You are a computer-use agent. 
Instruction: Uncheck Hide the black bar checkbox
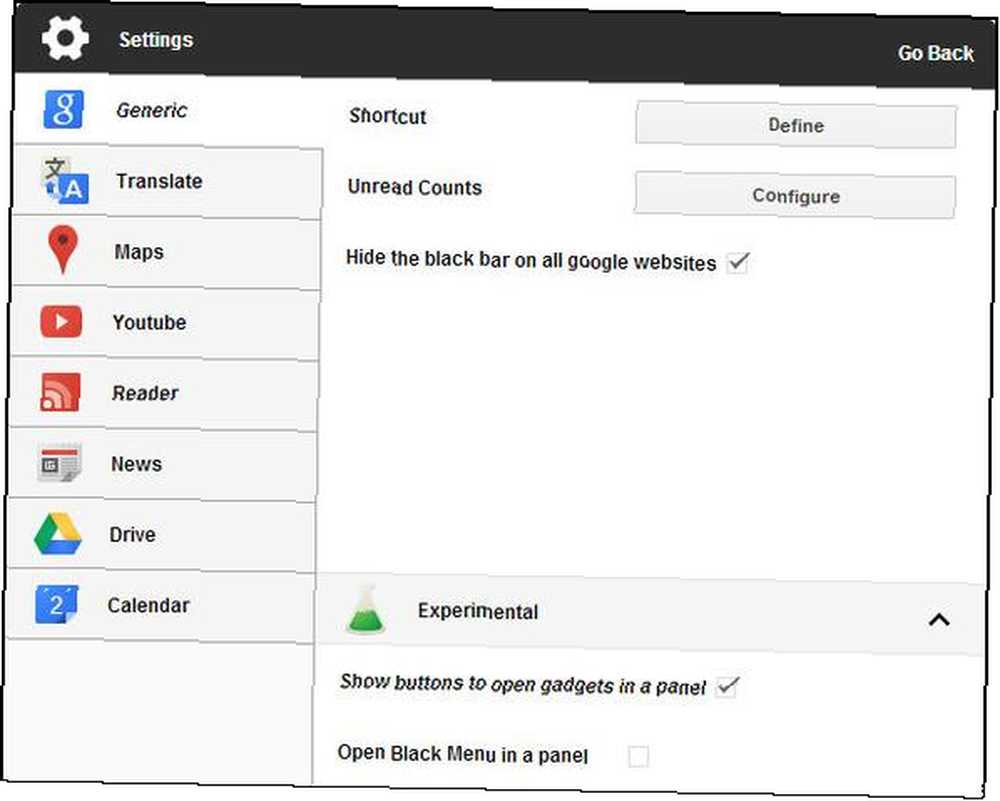pyautogui.click(x=739, y=262)
